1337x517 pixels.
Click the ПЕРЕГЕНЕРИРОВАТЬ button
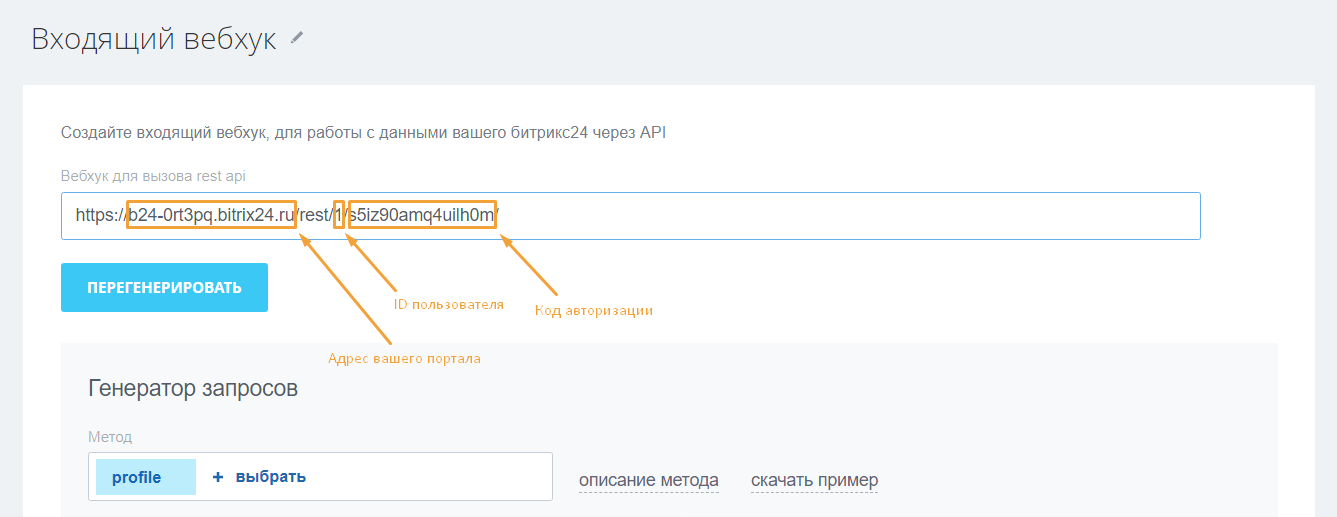(x=164, y=288)
